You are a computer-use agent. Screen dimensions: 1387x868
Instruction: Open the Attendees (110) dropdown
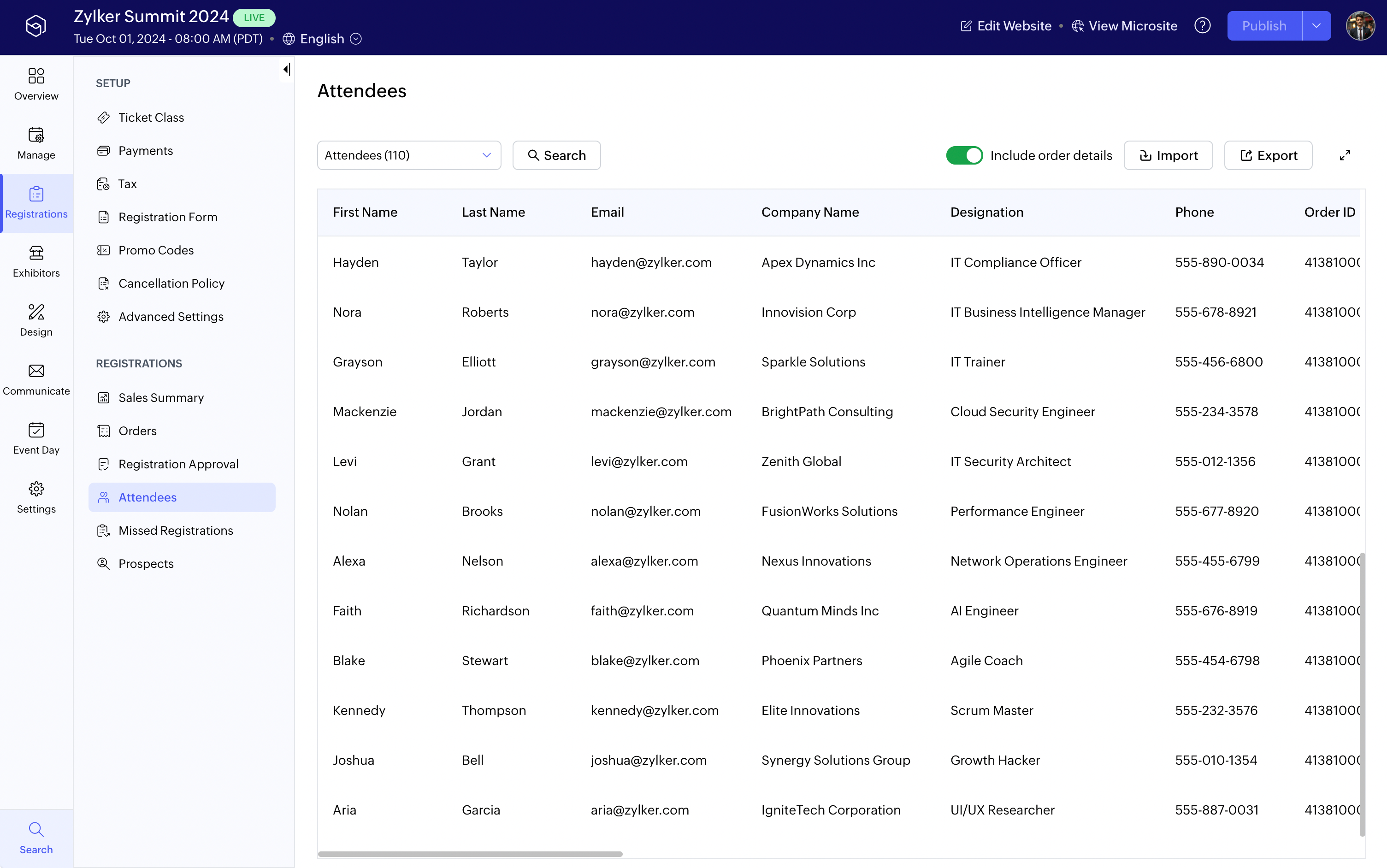(409, 155)
